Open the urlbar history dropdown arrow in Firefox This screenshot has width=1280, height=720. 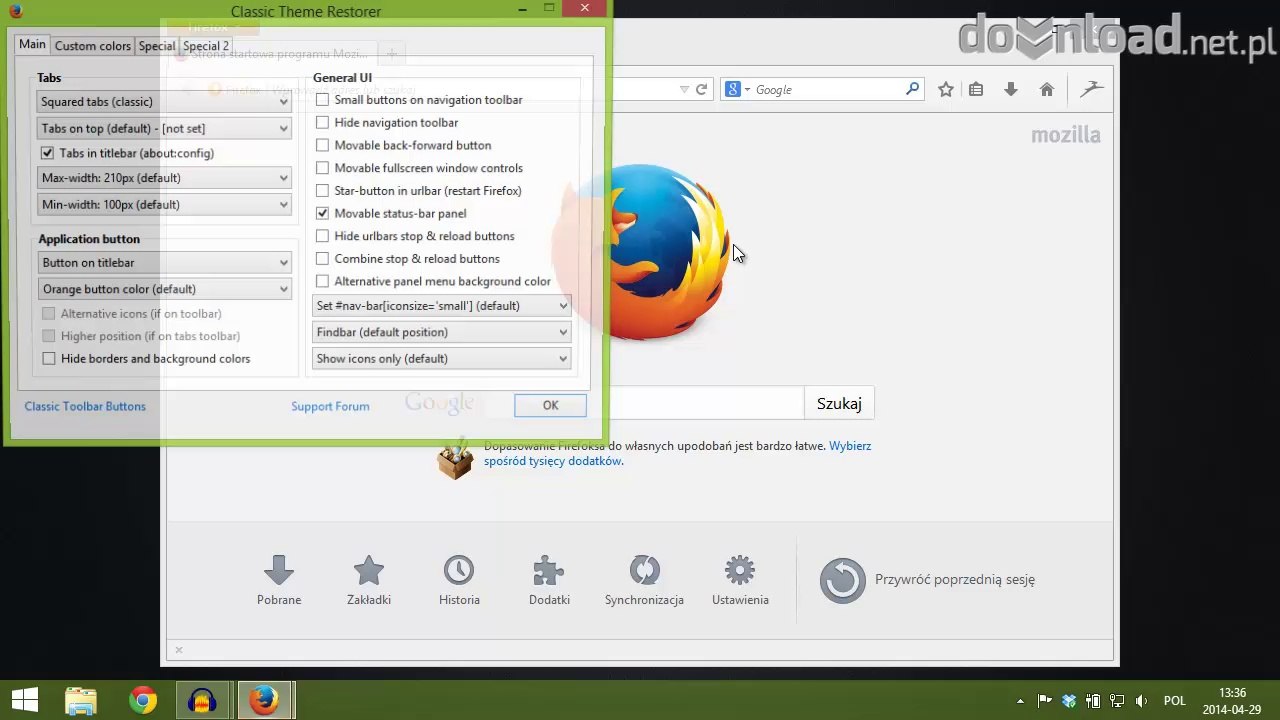[x=684, y=90]
